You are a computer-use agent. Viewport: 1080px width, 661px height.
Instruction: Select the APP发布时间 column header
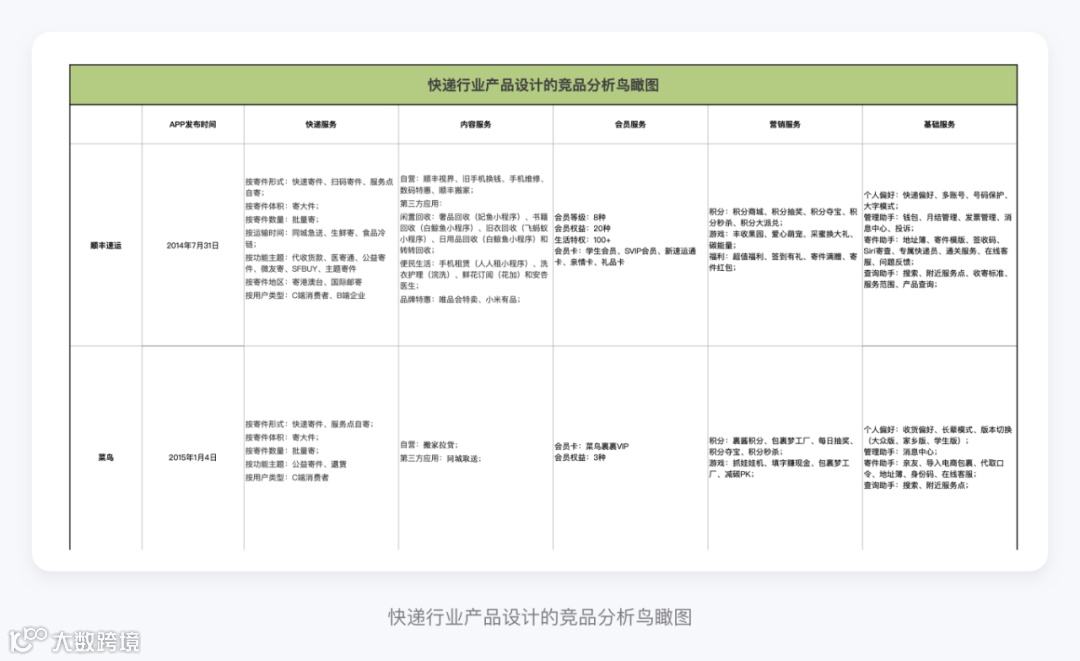click(x=193, y=125)
